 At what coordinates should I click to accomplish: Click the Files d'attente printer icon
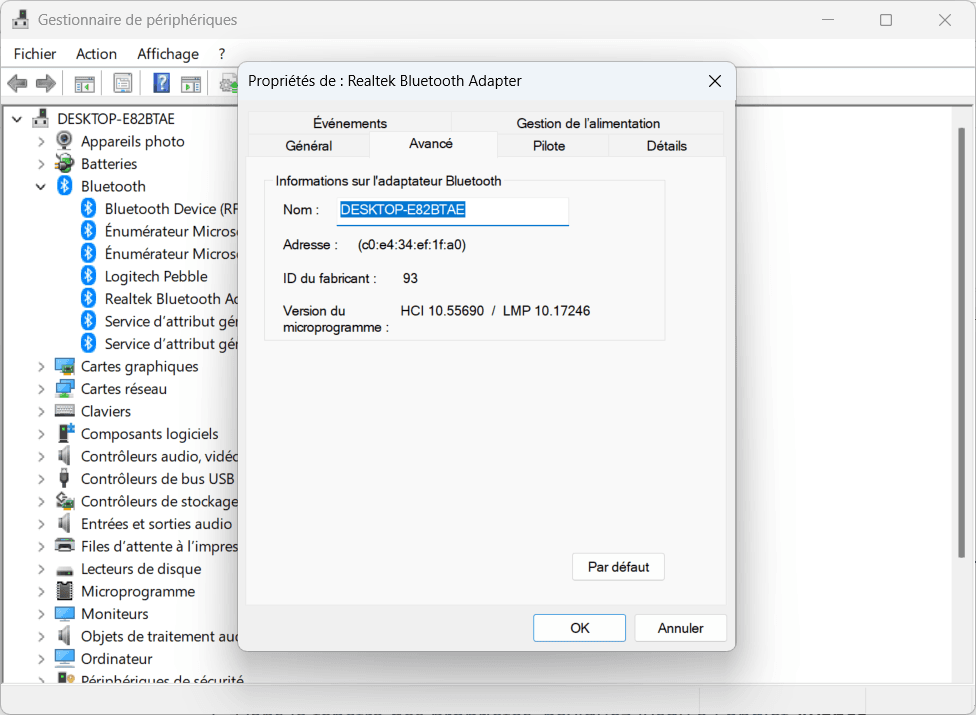coord(65,546)
